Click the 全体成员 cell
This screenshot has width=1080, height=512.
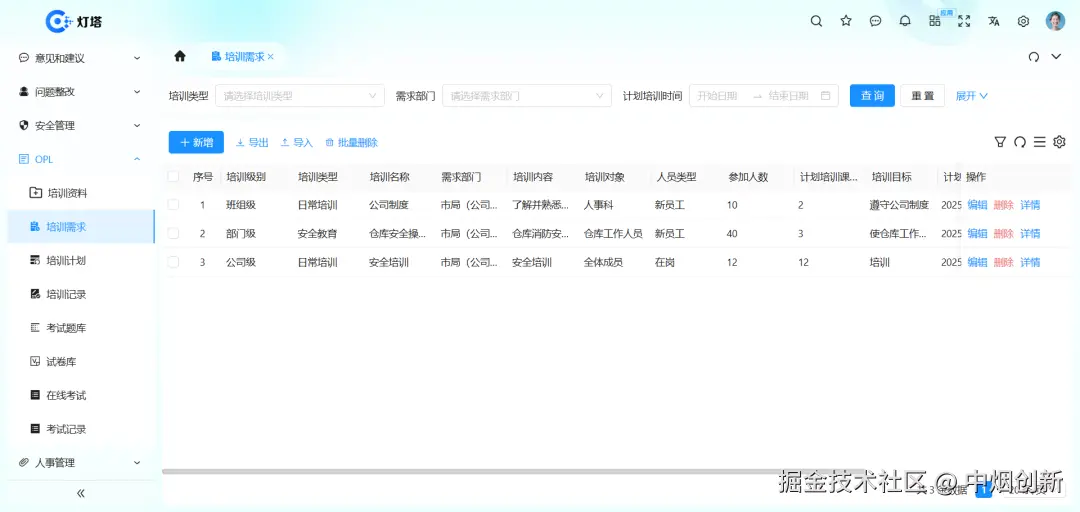click(603, 262)
